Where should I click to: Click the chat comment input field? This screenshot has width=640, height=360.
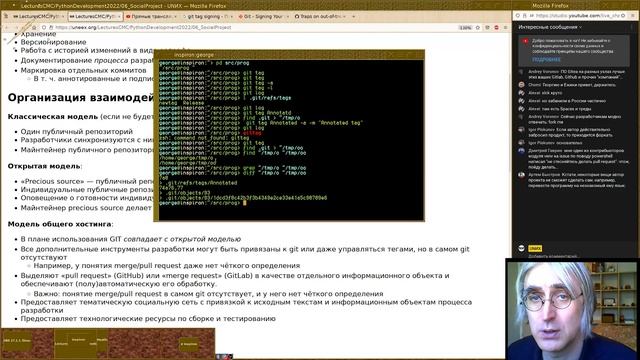[553, 256]
